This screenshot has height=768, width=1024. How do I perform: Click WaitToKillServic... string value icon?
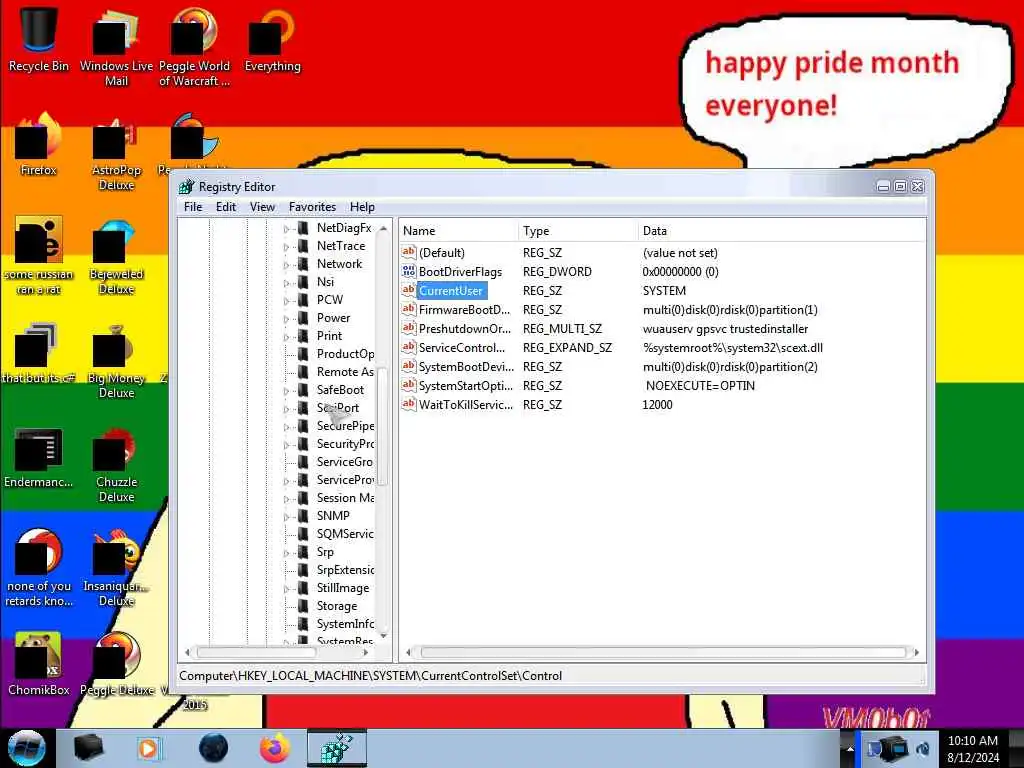[409, 404]
